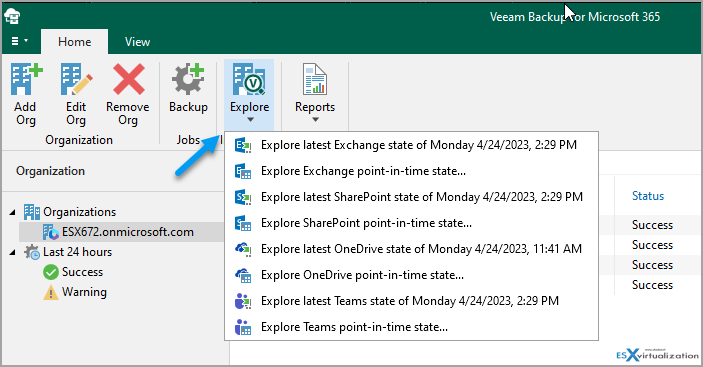Click the Add Org ribbon icon
703x367 pixels.
pyautogui.click(x=26, y=79)
